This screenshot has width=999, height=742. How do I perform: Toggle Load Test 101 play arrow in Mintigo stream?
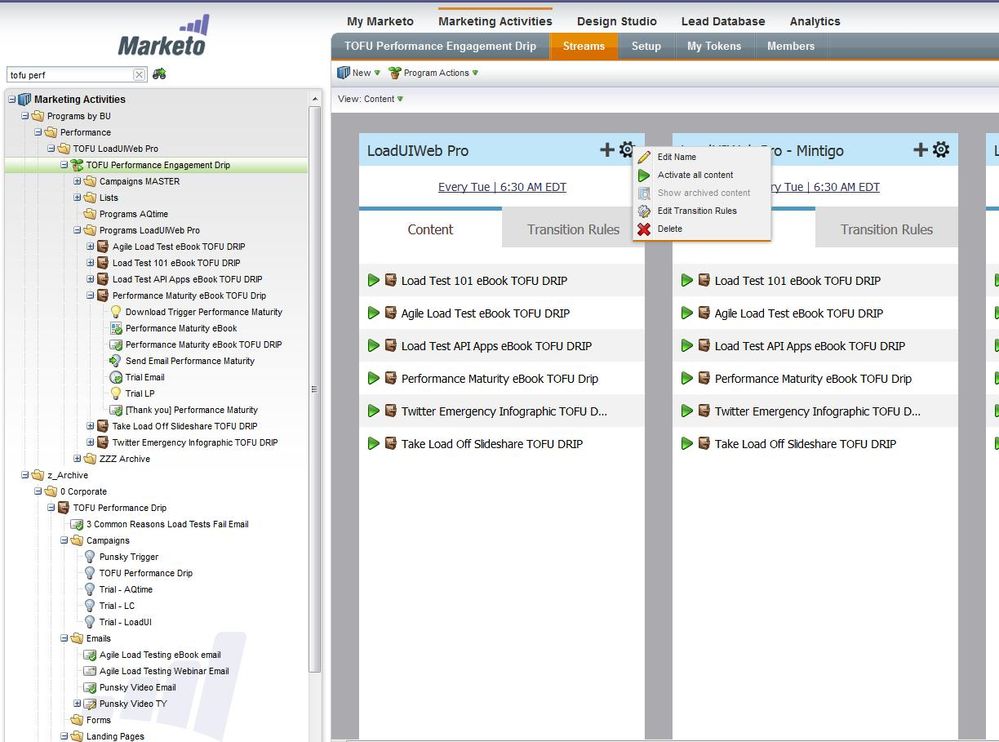tap(687, 280)
